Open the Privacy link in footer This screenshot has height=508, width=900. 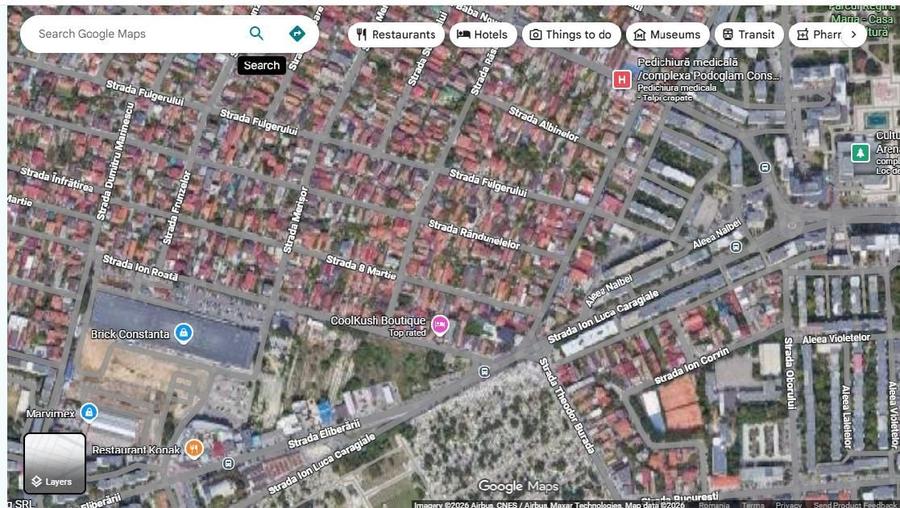(x=789, y=505)
